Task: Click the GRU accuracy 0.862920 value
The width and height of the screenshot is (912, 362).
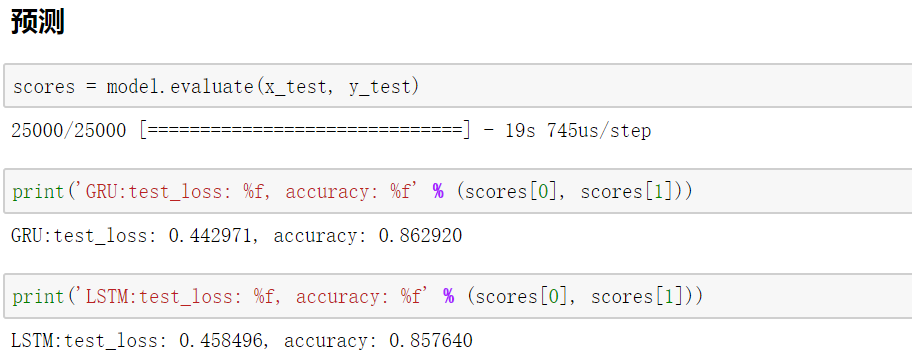Action: 420,236
